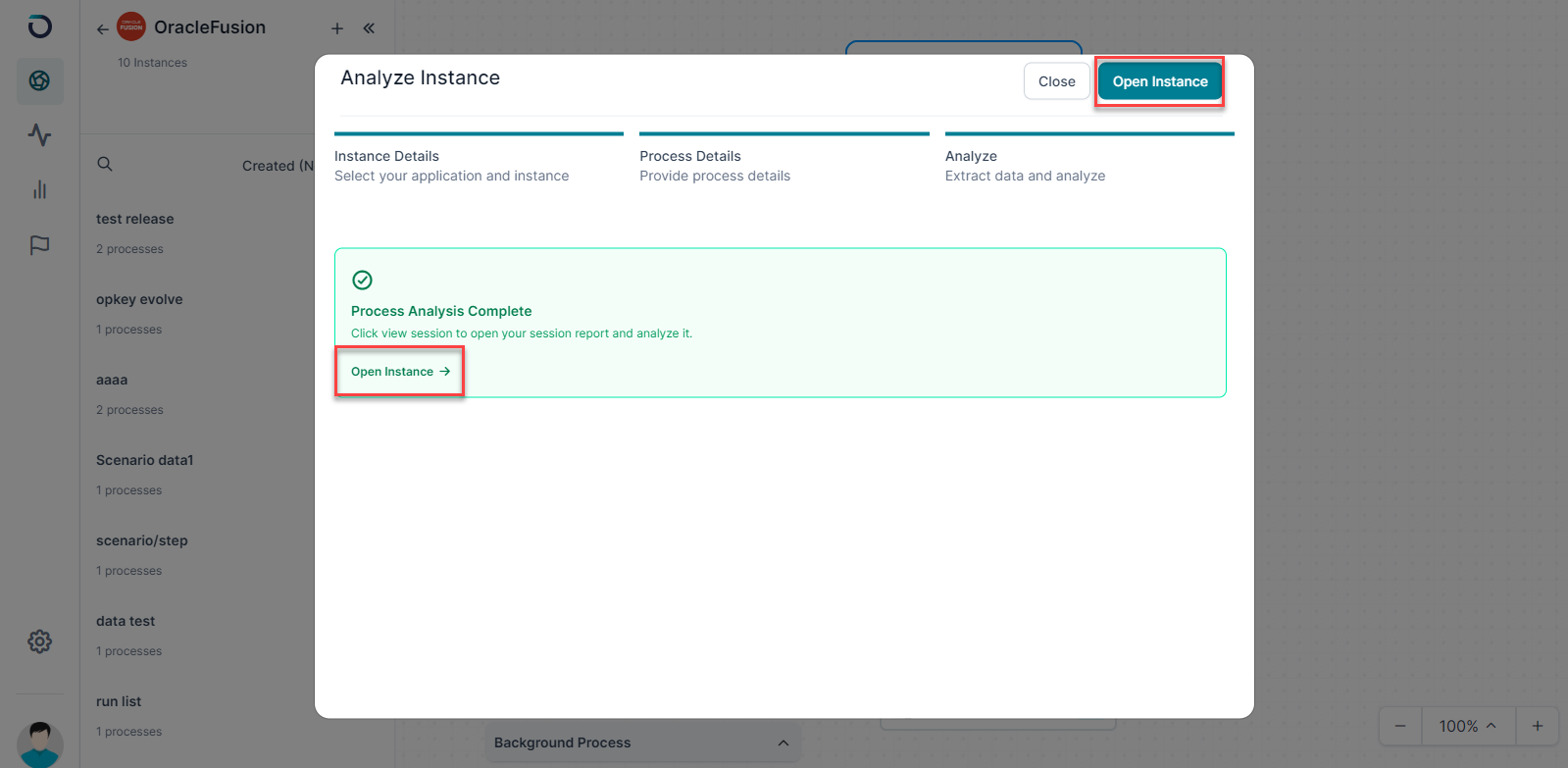Click the Background Process label
This screenshot has height=768, width=1568.
pos(562,742)
